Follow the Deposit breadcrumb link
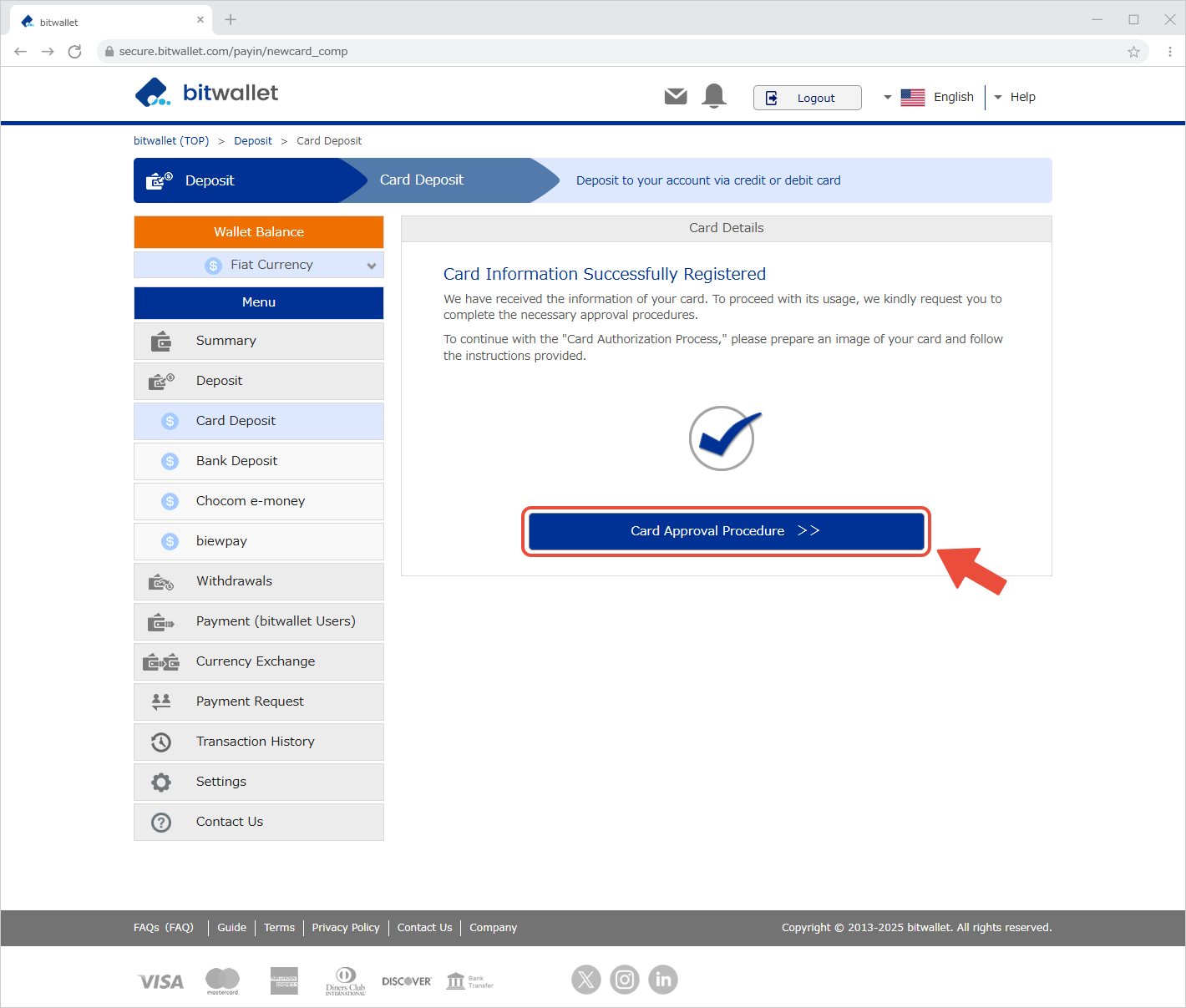This screenshot has width=1186, height=1008. coord(253,141)
